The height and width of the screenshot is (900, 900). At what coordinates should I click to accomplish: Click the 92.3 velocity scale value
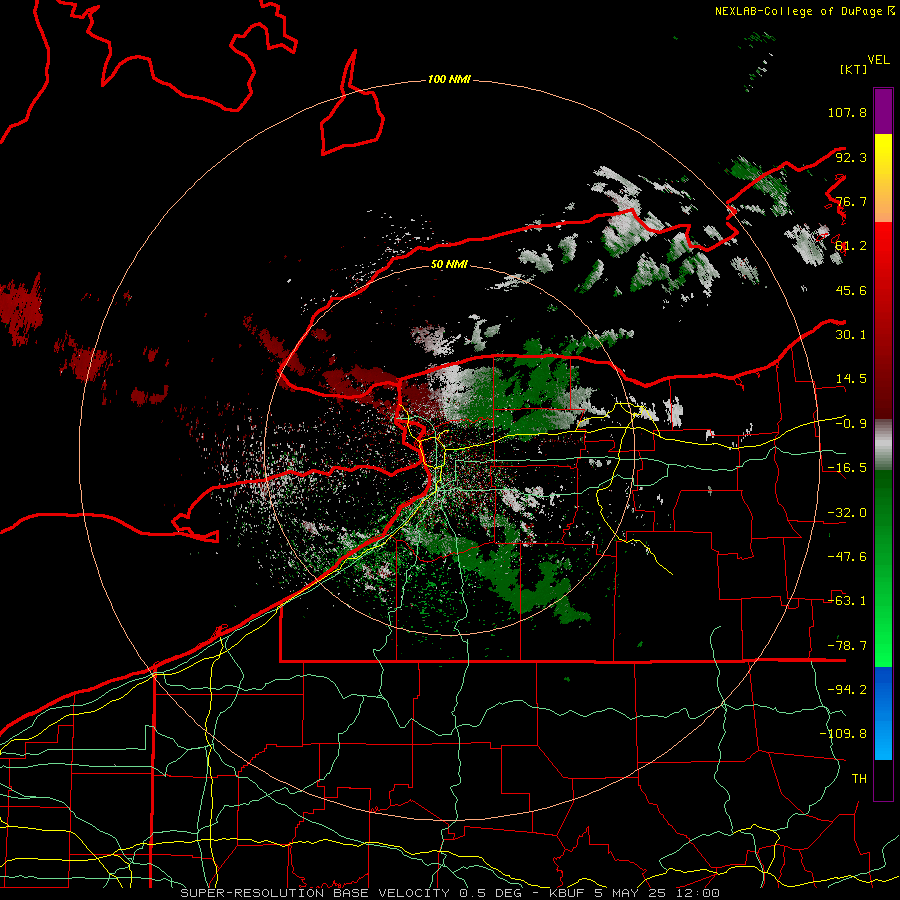coord(851,157)
